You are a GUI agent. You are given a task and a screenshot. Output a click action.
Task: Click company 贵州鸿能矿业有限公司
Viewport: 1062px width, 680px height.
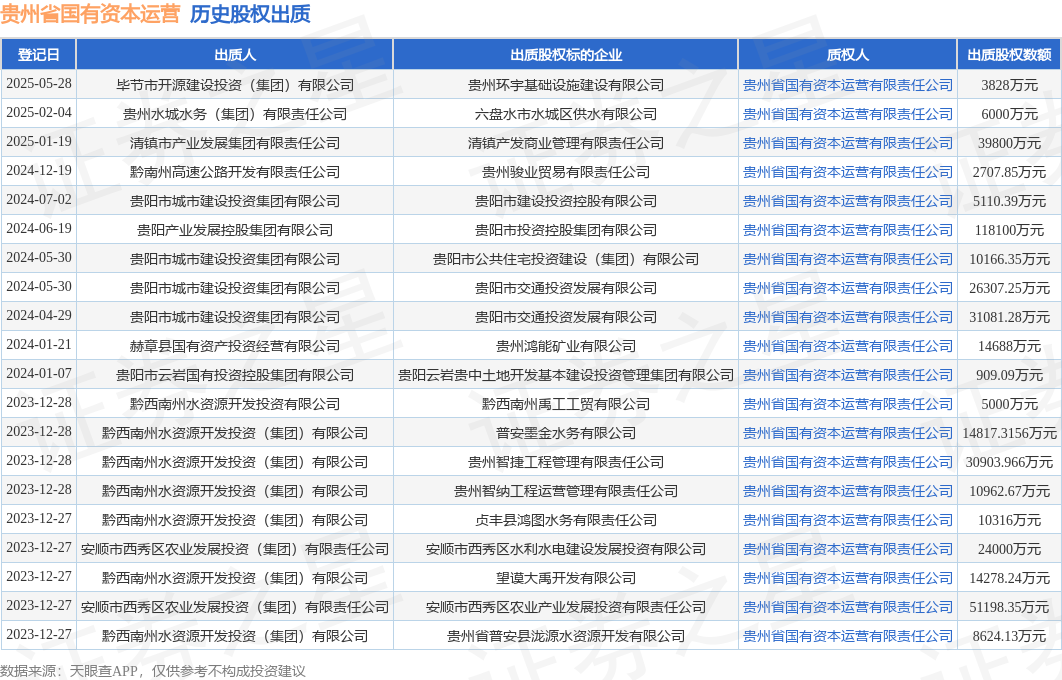566,346
